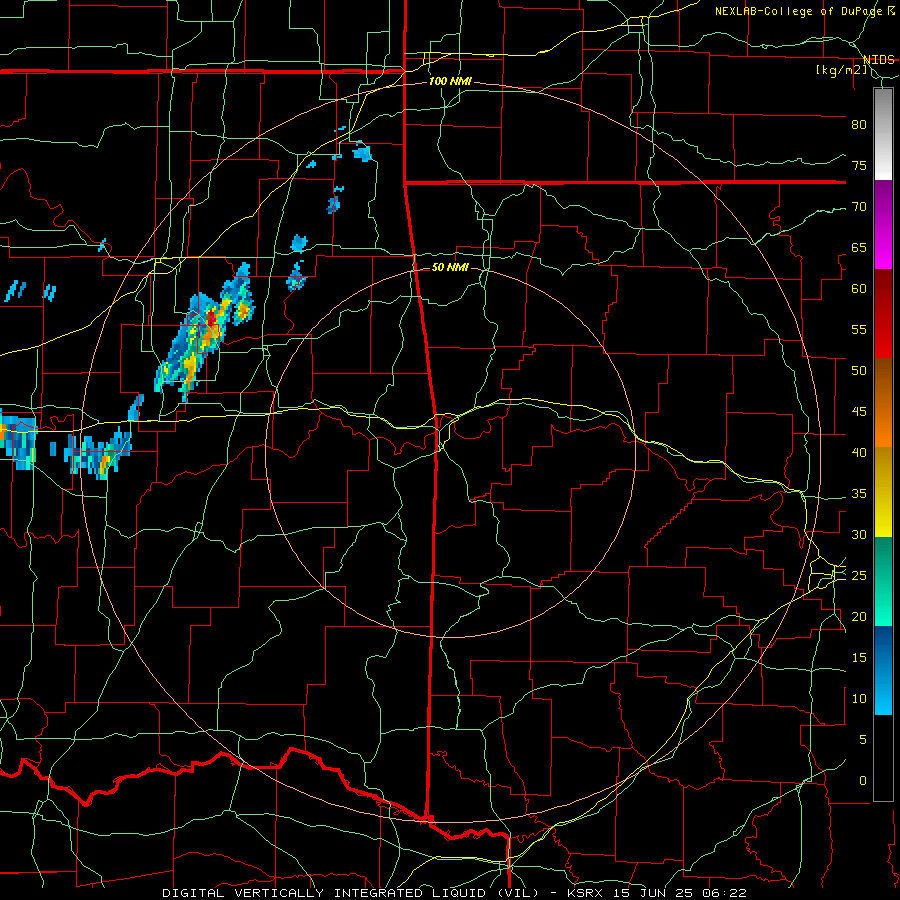Click the 35 value on the VIL scale
The height and width of the screenshot is (900, 900).
(x=859, y=494)
